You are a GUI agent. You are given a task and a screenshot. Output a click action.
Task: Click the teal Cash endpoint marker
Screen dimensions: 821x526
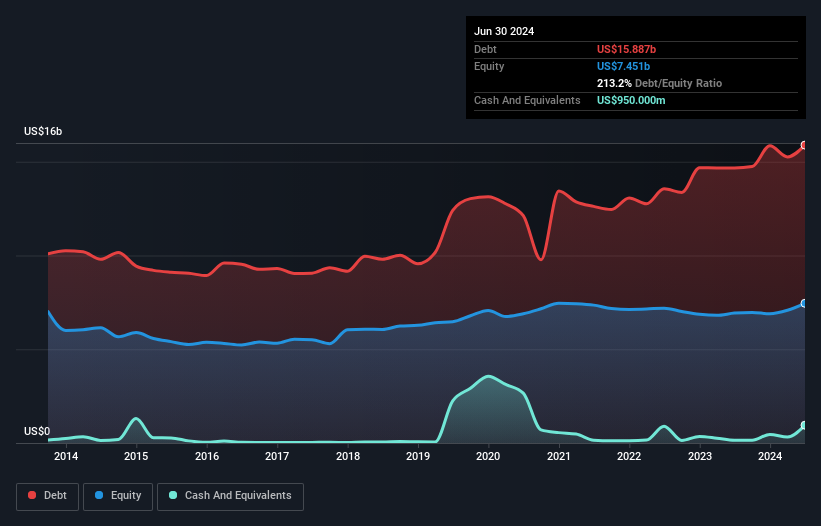click(x=804, y=425)
